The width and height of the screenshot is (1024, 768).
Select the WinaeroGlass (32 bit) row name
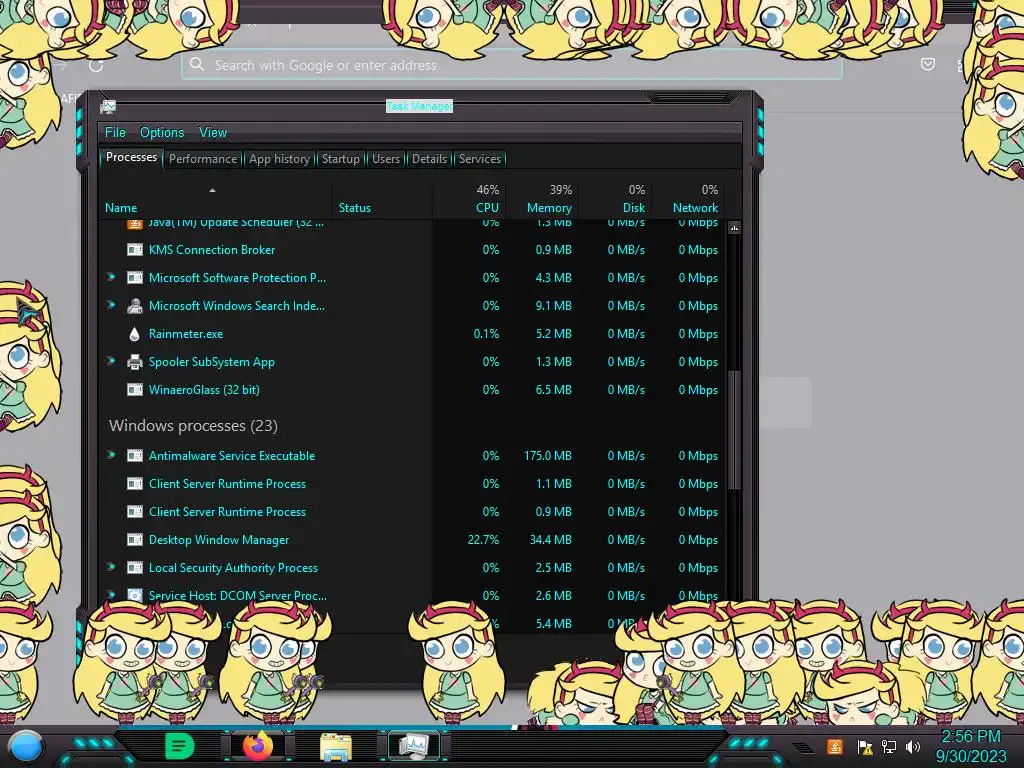click(204, 390)
